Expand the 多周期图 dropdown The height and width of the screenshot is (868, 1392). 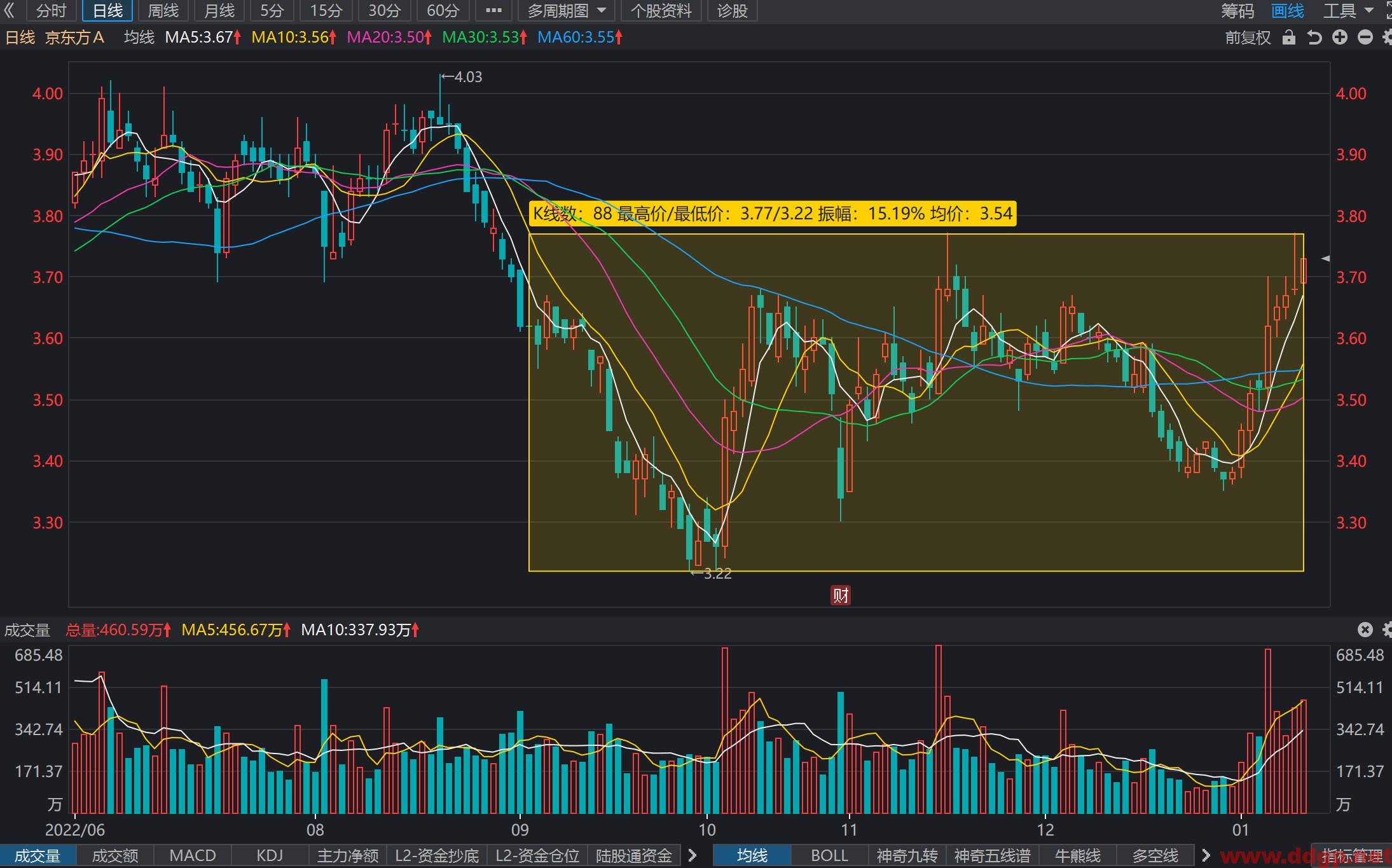click(x=567, y=11)
